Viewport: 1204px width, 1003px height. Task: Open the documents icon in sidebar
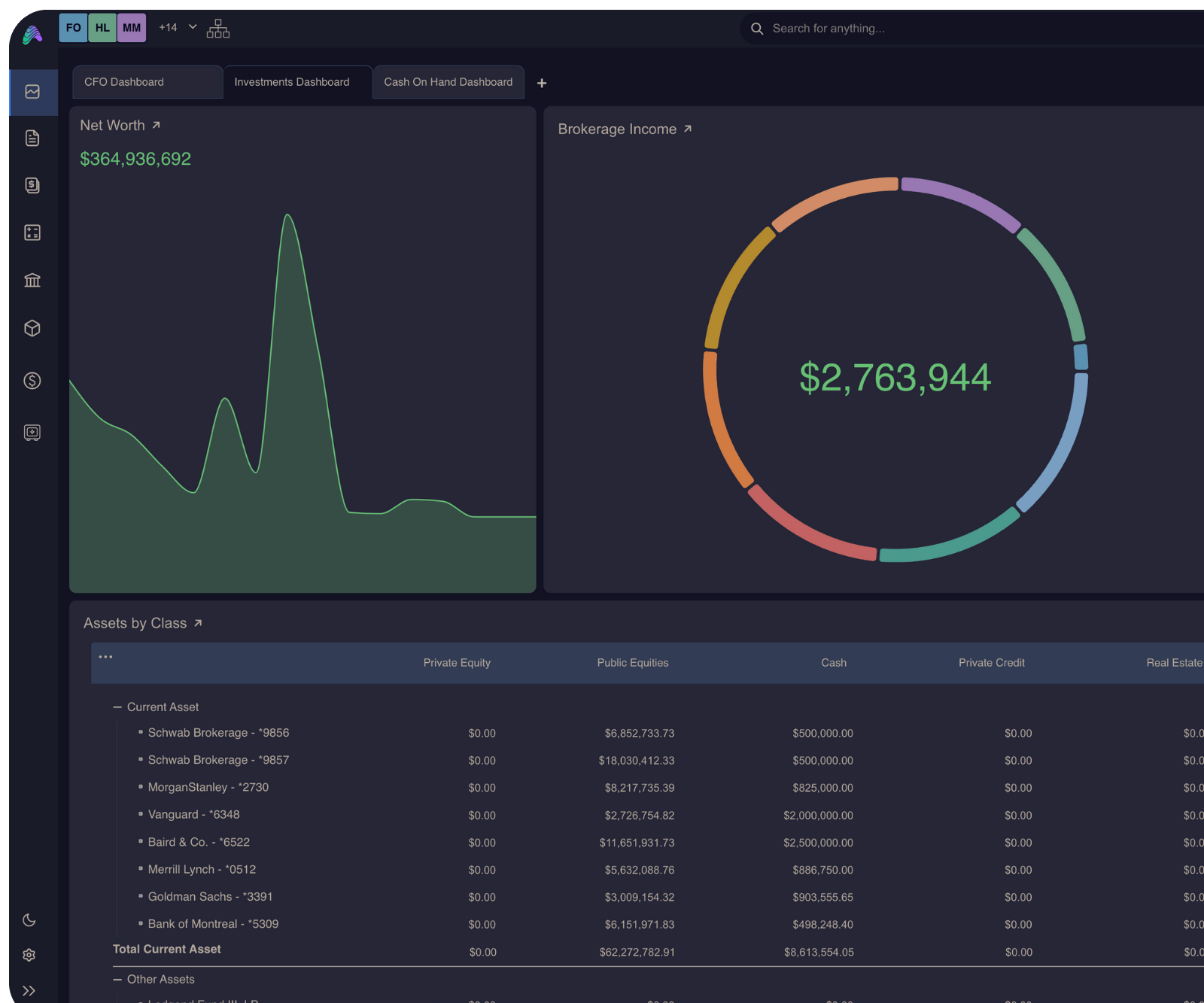click(32, 138)
